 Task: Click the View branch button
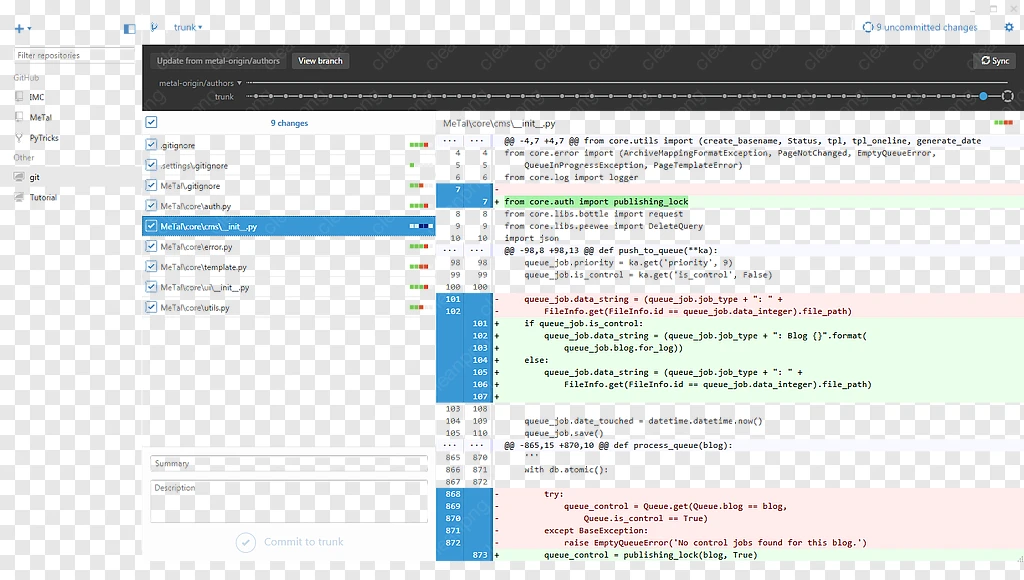pos(320,61)
